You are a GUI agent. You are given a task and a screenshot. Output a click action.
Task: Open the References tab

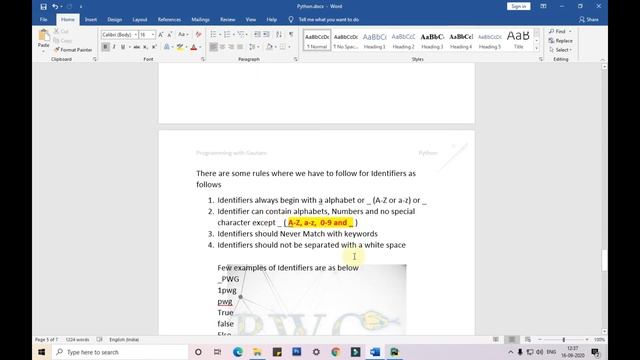(x=169, y=20)
